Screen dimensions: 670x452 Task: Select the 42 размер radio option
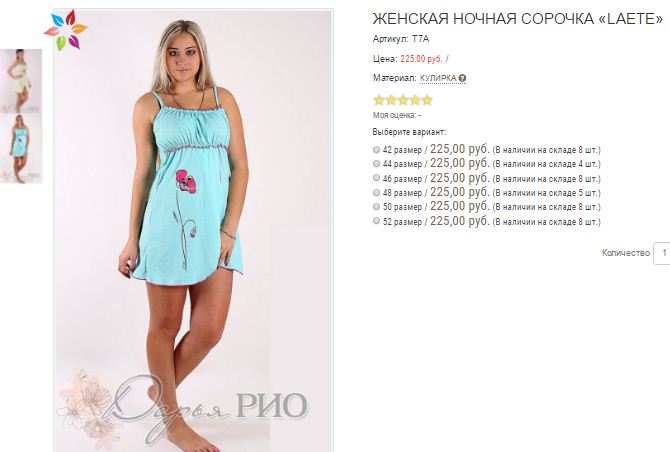point(376,150)
